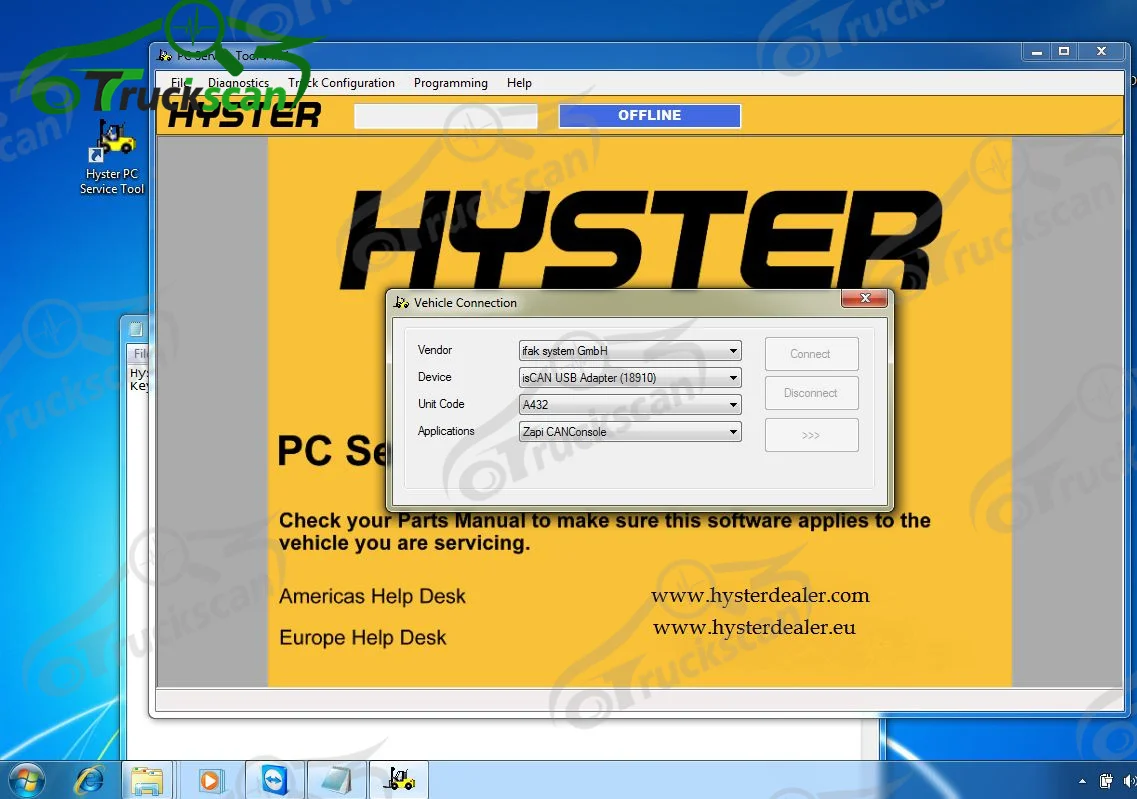Click the volume speaker tray icon
The image size is (1137, 799).
pyautogui.click(x=1128, y=781)
